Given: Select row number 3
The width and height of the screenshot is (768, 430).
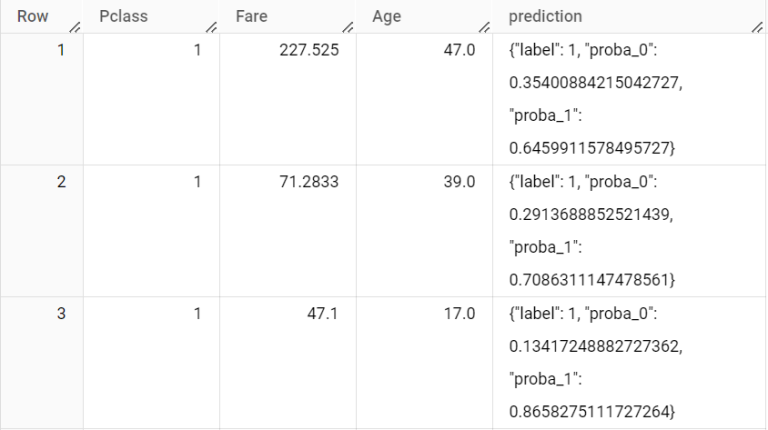Looking at the screenshot, I should coord(60,313).
